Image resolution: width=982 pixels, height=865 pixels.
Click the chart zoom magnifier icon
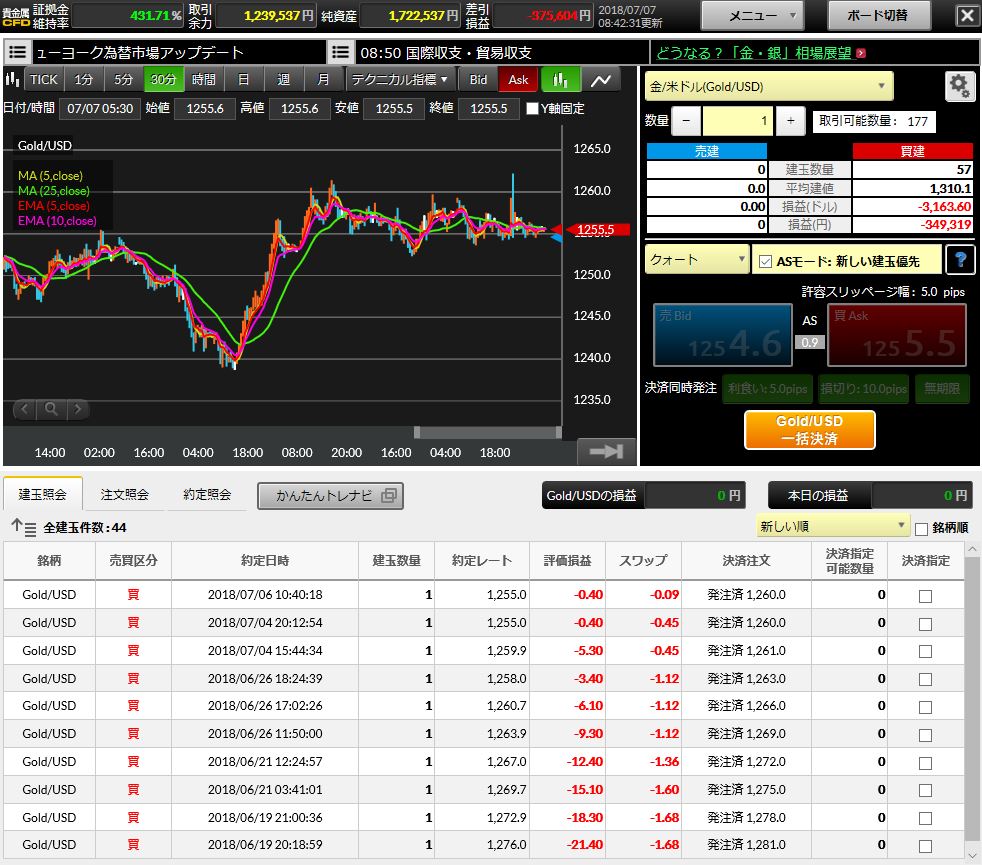(51, 409)
